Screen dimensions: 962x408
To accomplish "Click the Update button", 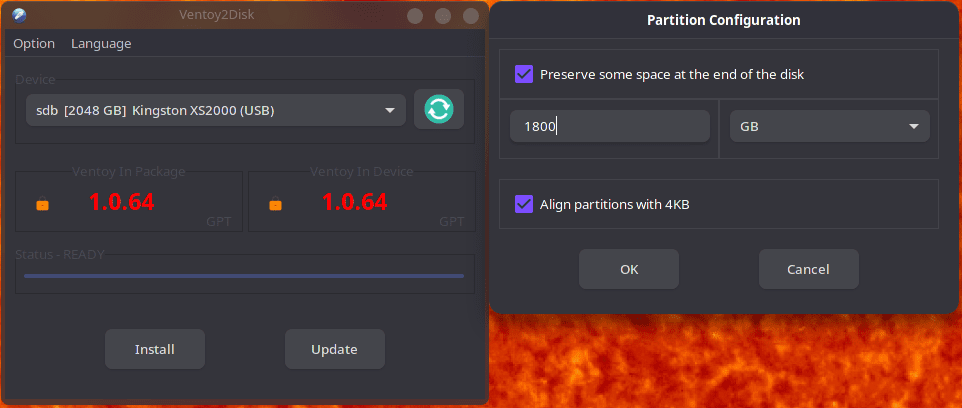I will coord(334,349).
